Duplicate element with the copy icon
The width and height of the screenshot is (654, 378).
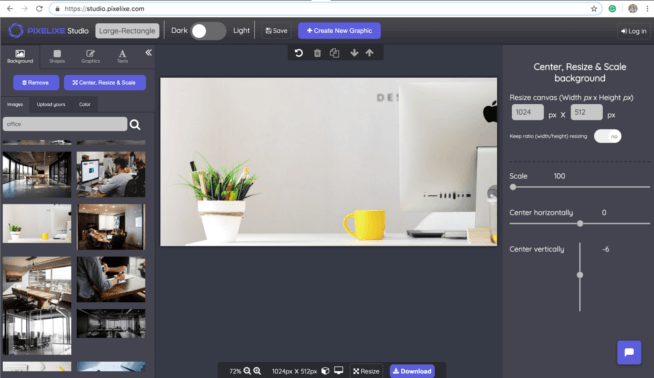tap(335, 53)
